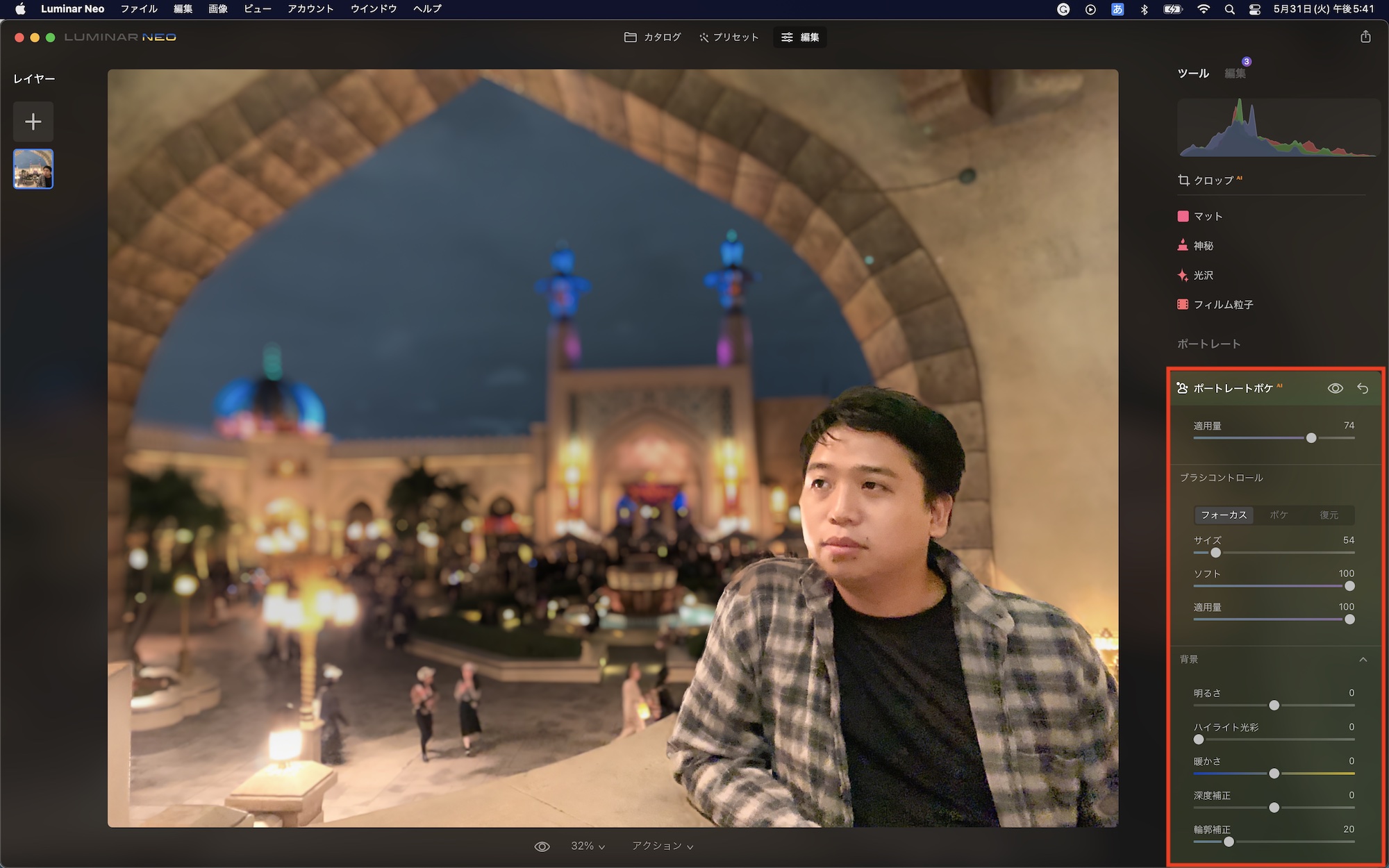
Task: Open the 編集 panel tab with badge
Action: pyautogui.click(x=1235, y=74)
